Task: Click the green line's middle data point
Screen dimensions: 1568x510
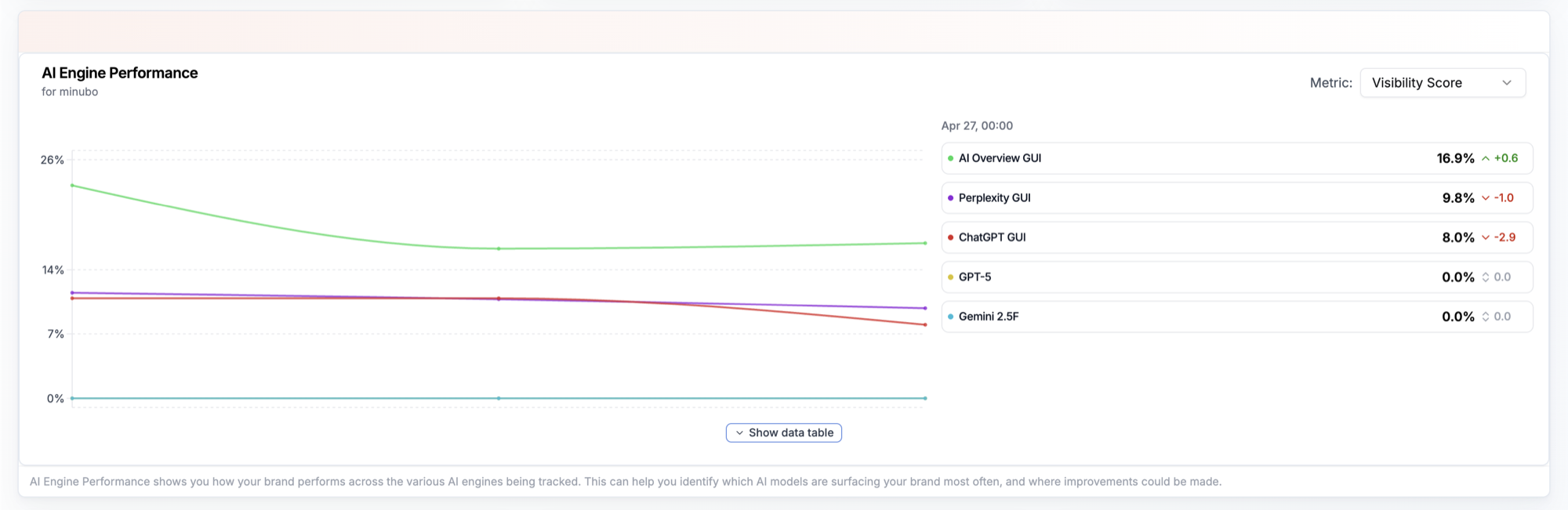Action: click(x=499, y=249)
